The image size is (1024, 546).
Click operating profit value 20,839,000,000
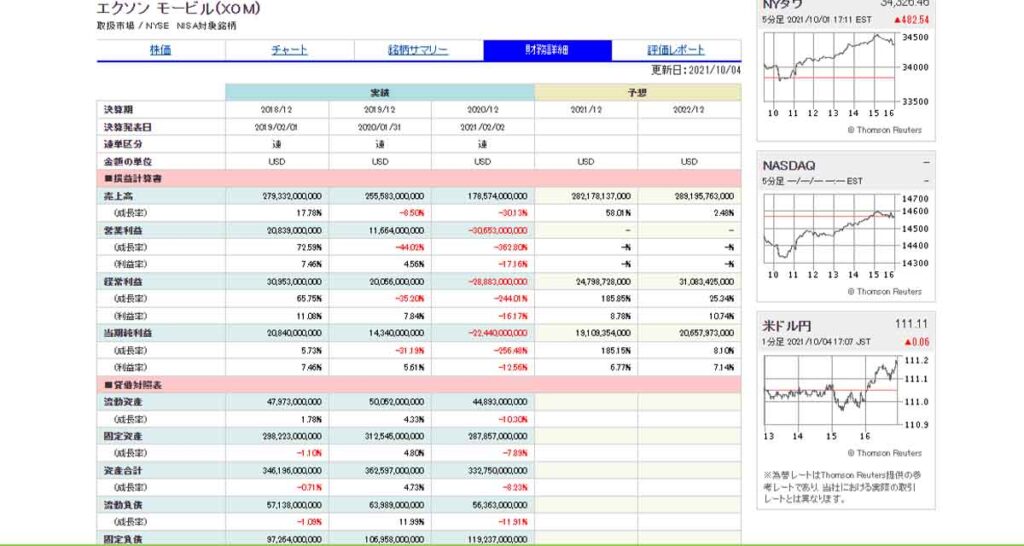coord(293,231)
